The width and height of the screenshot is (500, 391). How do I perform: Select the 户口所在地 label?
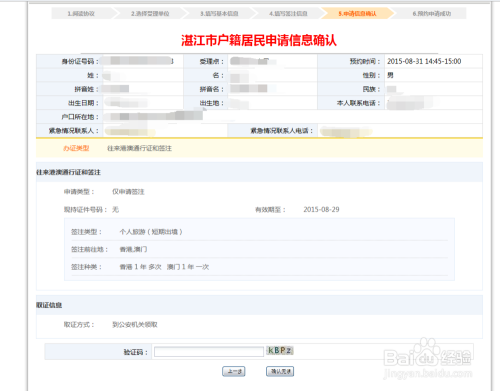pyautogui.click(x=80, y=117)
